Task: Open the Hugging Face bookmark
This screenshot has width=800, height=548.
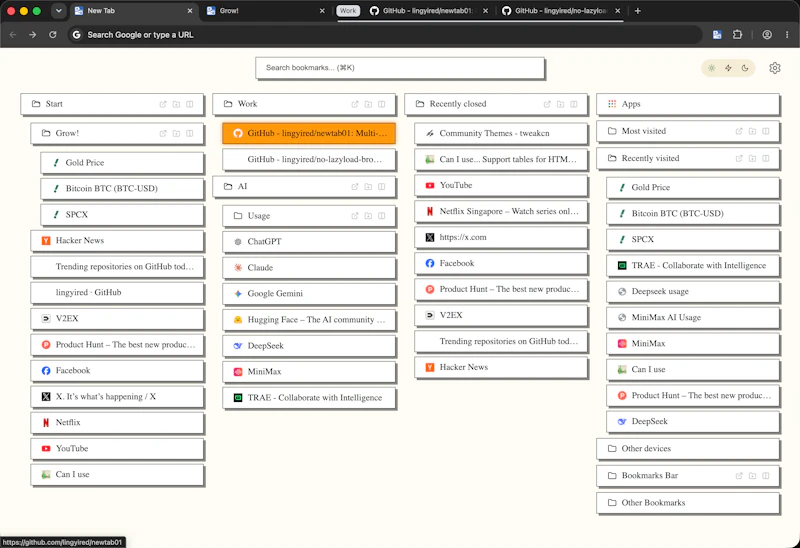Action: point(309,320)
